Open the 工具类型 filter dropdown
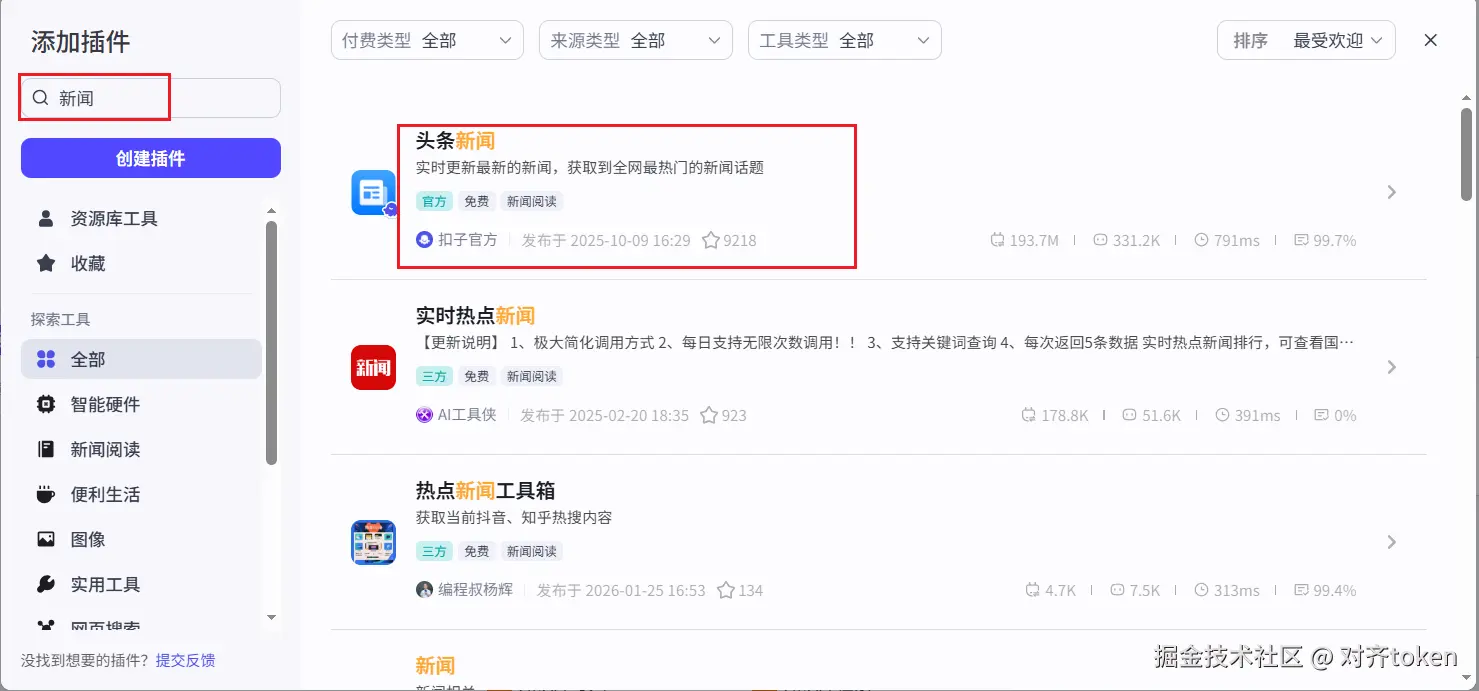 click(845, 40)
